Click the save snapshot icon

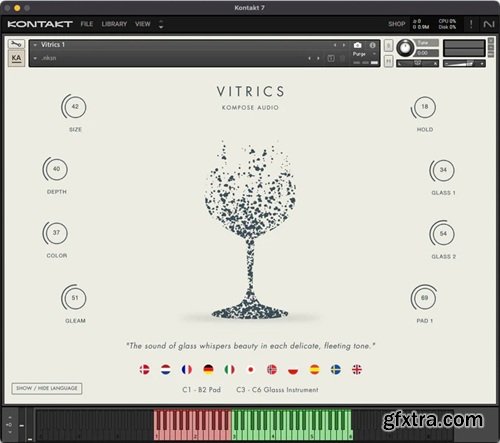coord(331,59)
